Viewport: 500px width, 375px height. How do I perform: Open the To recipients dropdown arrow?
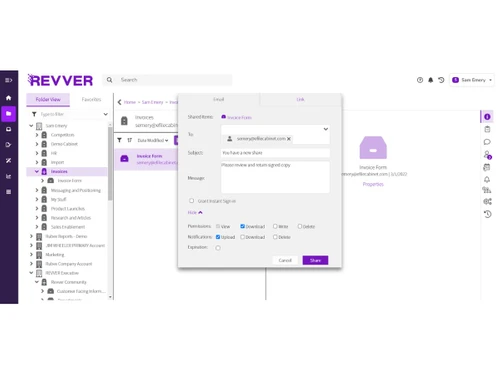pyautogui.click(x=326, y=129)
